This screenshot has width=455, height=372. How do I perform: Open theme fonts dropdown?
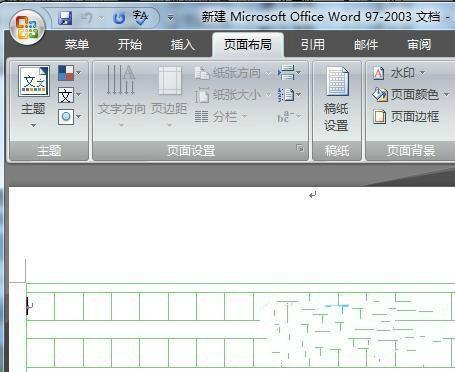[69, 95]
